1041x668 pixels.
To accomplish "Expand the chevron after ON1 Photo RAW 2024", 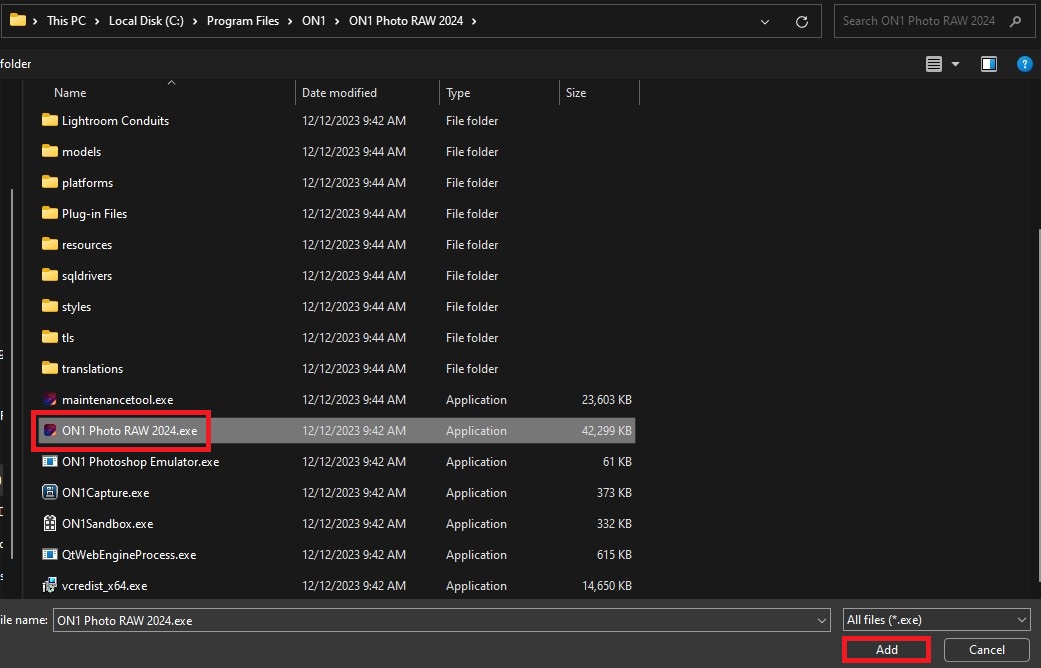I will [474, 21].
